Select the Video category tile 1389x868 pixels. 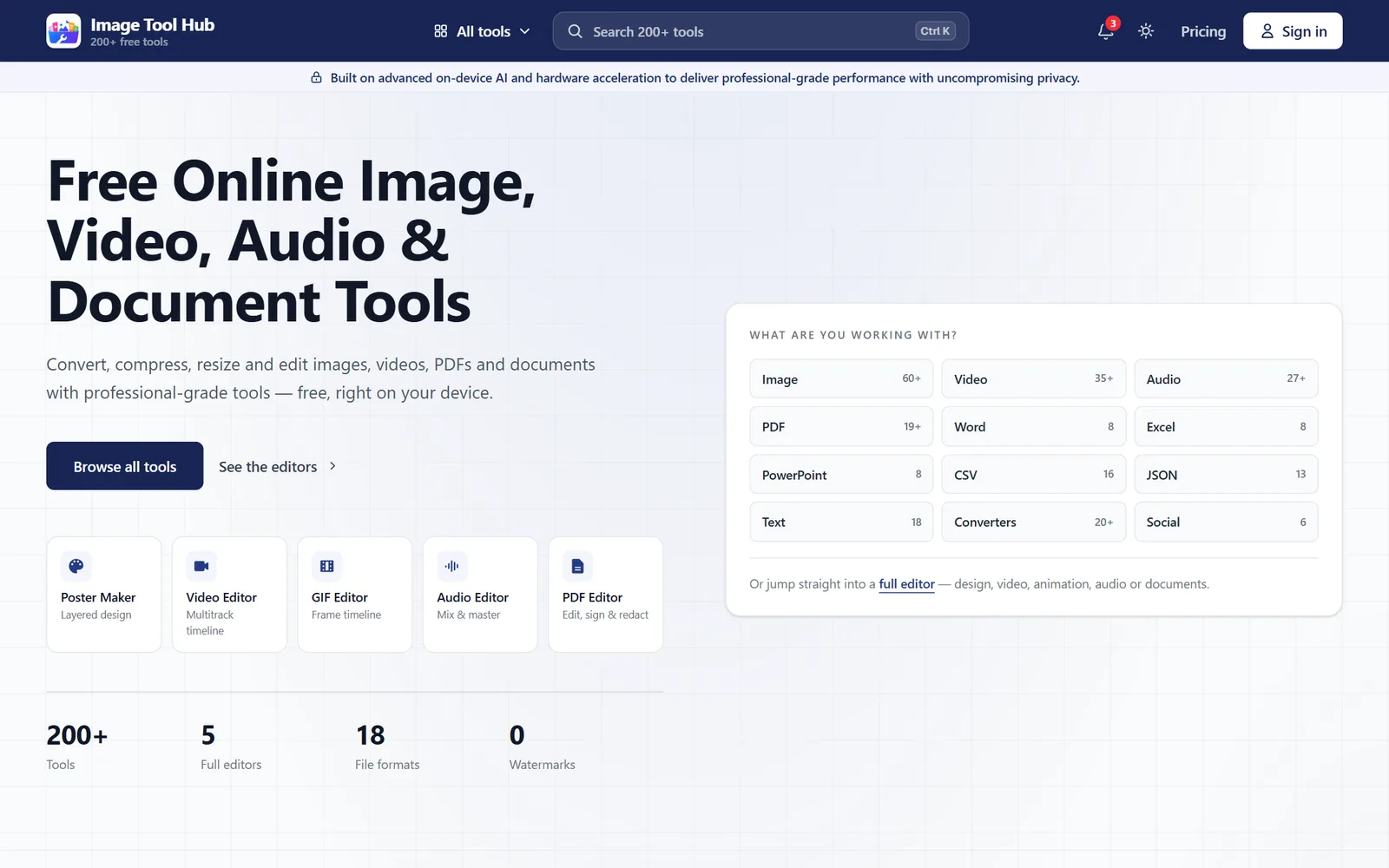coord(1034,378)
